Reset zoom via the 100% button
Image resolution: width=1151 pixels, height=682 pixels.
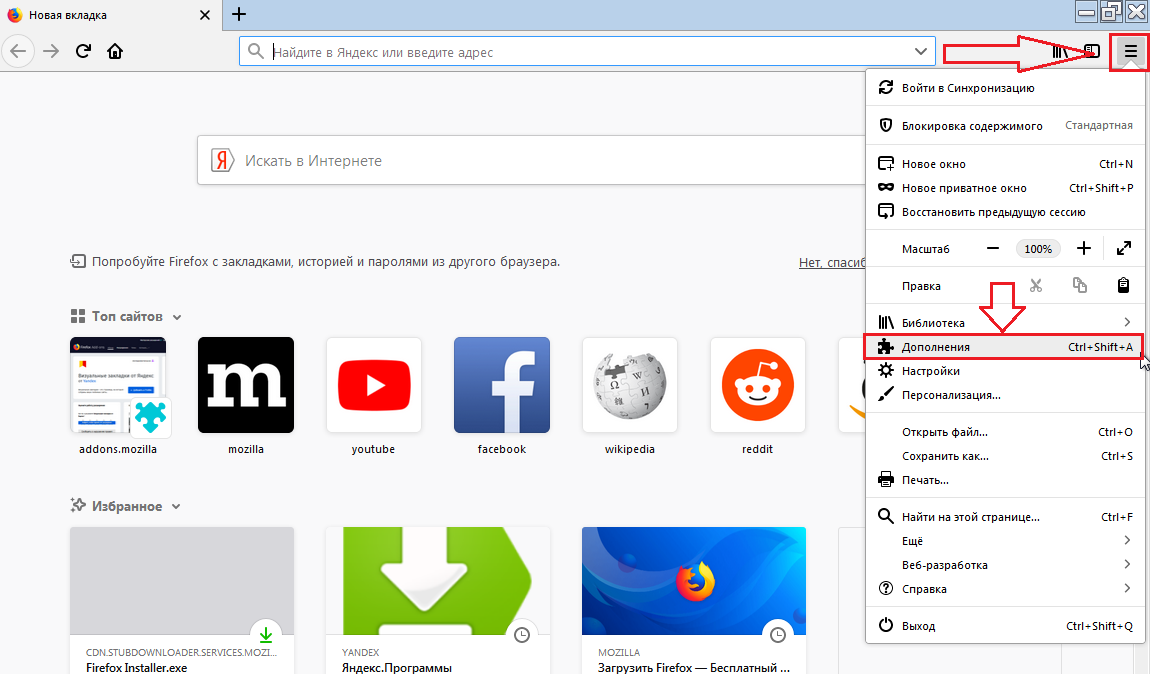click(x=1038, y=248)
